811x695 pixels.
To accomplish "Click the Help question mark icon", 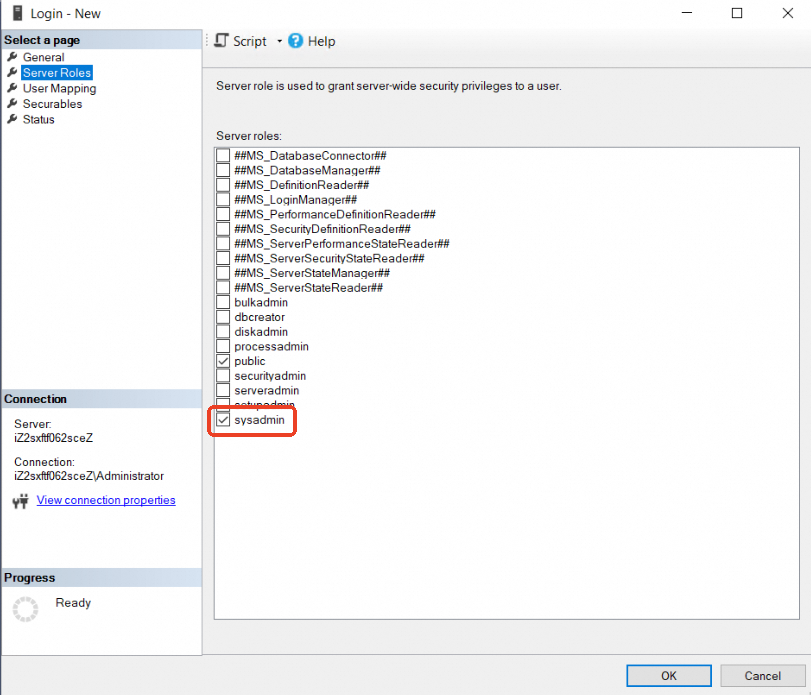I will (x=296, y=41).
